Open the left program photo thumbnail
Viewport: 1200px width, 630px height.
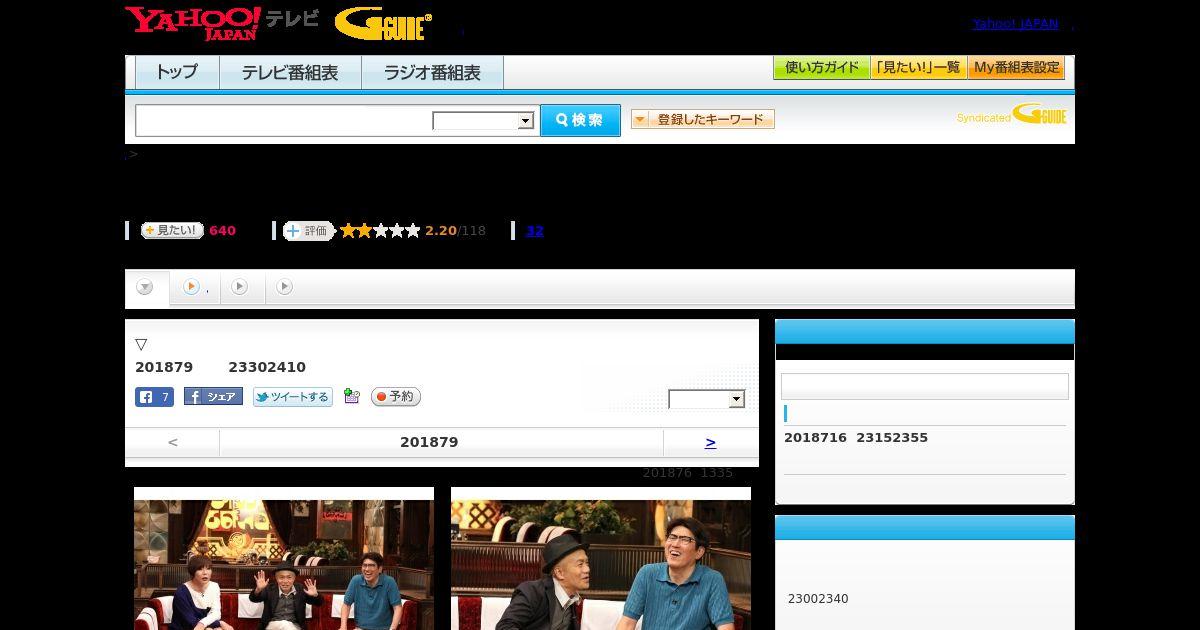(x=284, y=564)
